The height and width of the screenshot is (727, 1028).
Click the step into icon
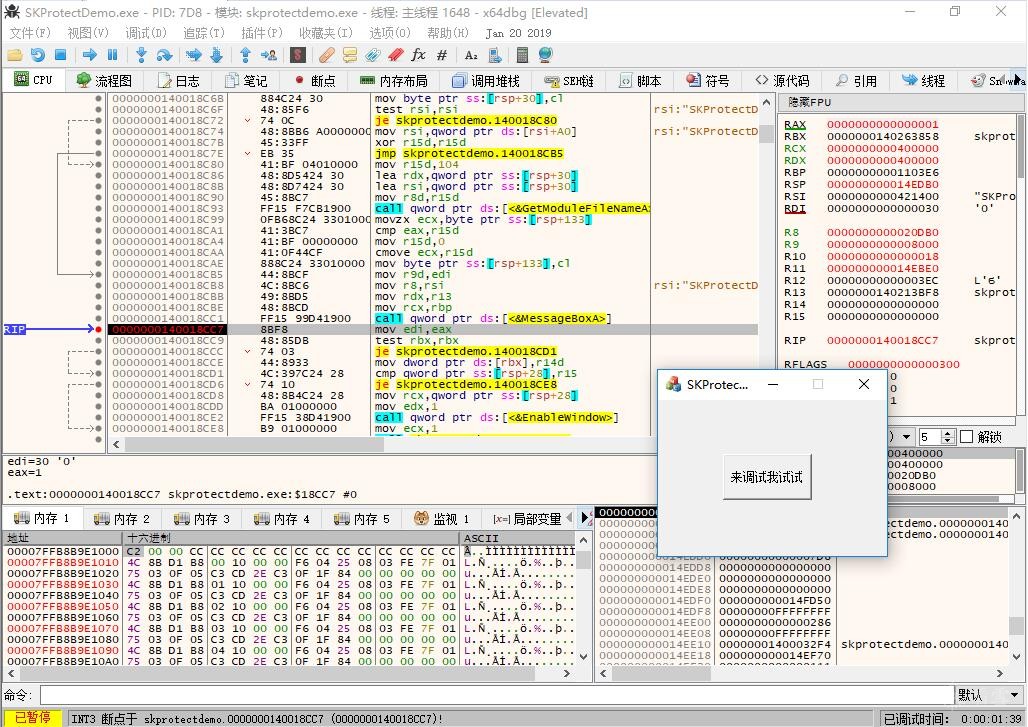coord(141,55)
